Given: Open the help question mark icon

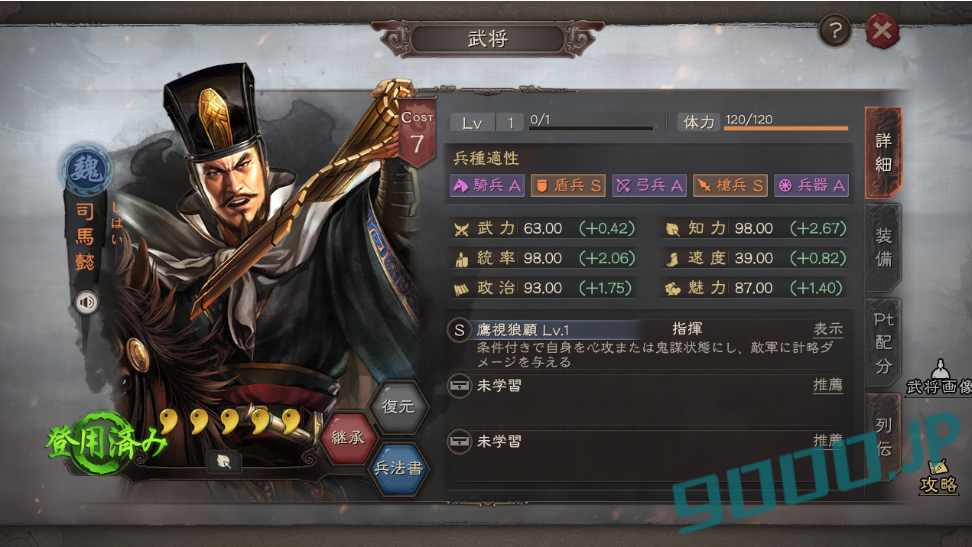Looking at the screenshot, I should pyautogui.click(x=835, y=30).
